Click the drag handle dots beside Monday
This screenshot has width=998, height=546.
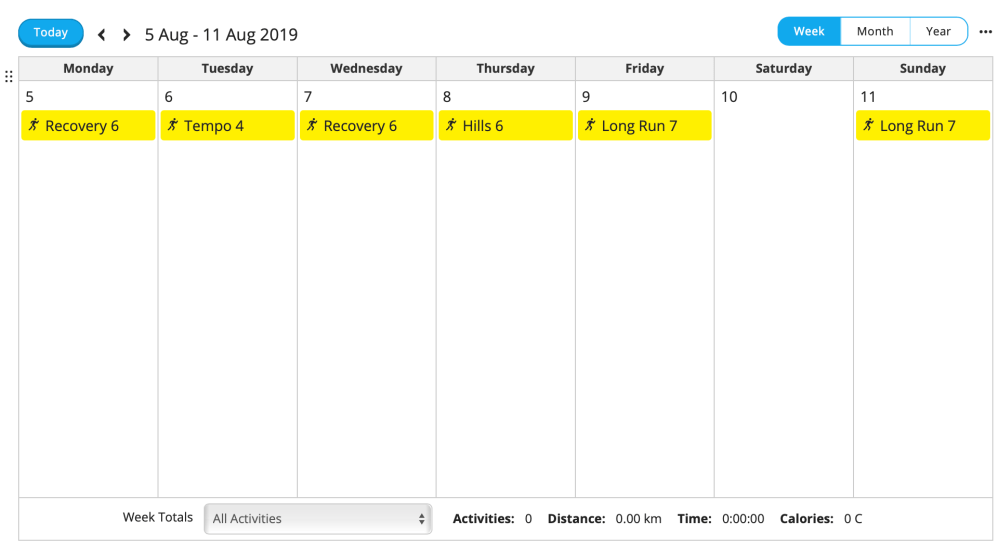click(x=9, y=76)
